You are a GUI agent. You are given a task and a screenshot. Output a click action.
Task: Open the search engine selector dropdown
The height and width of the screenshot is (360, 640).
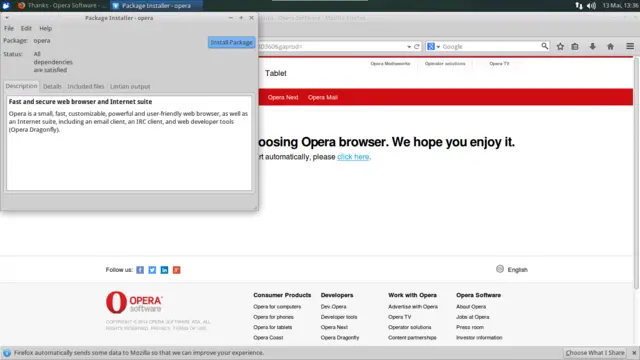point(433,47)
